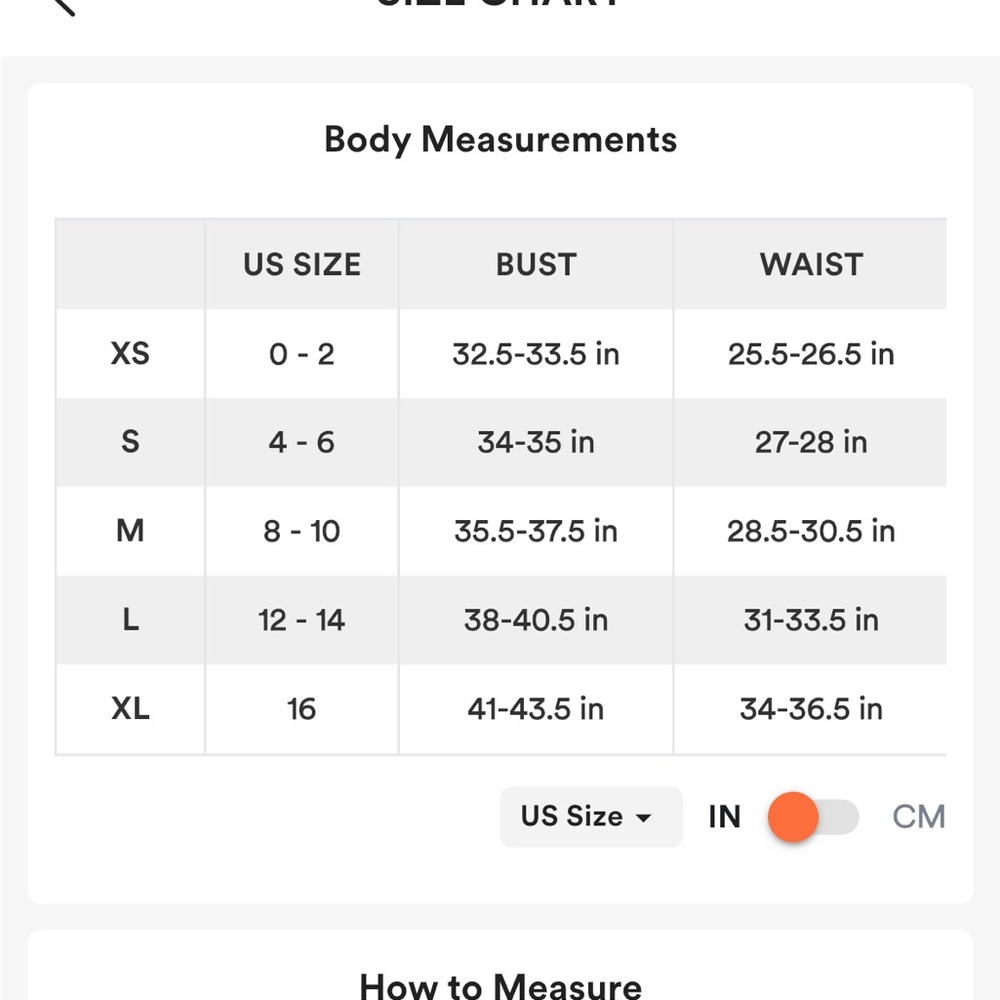Screen dimensions: 1000x1000
Task: Click the How to Measure heading
Action: 500,986
